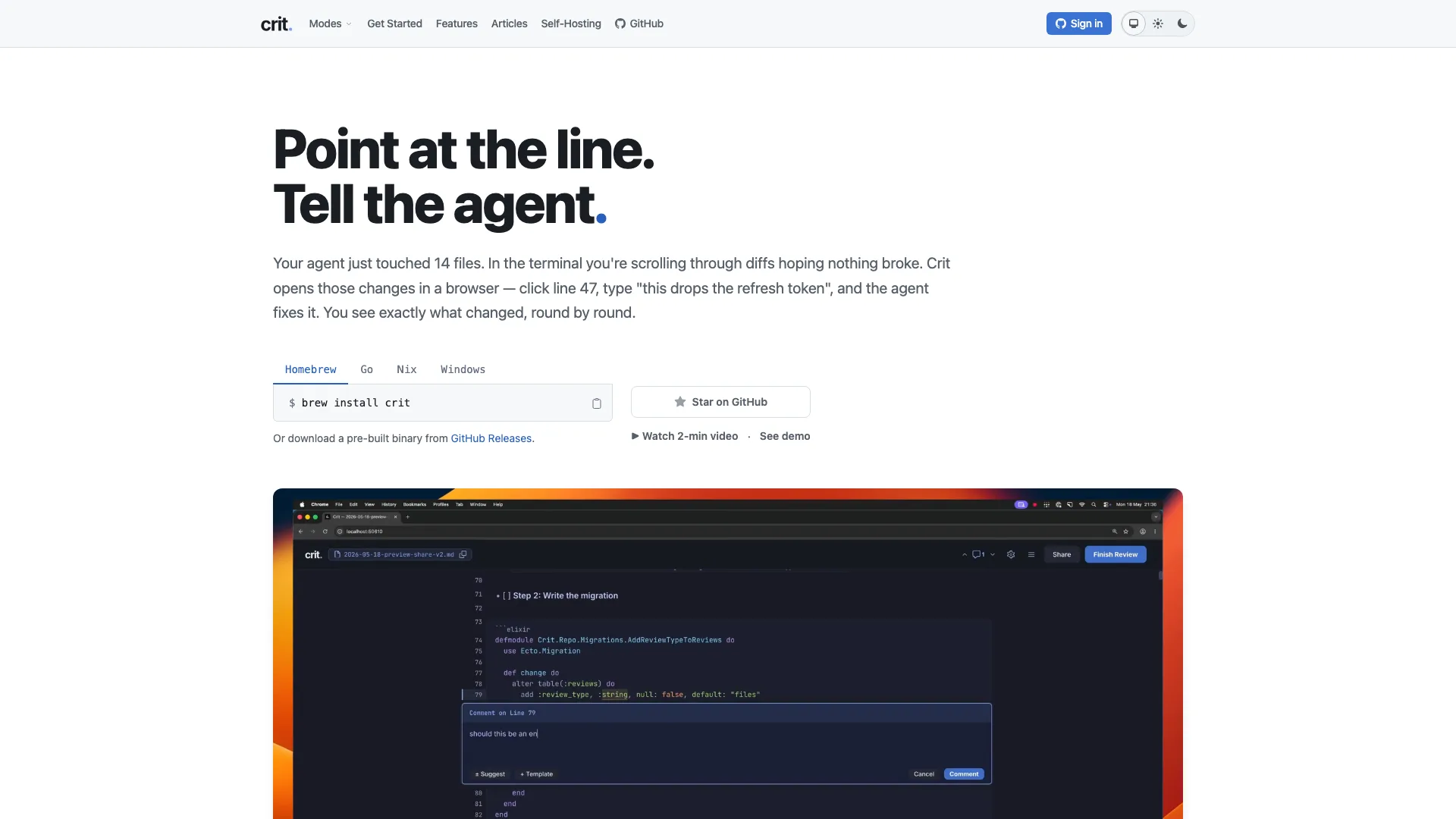Switch to the Windows install tab
This screenshot has height=819, width=1456.
click(x=463, y=369)
